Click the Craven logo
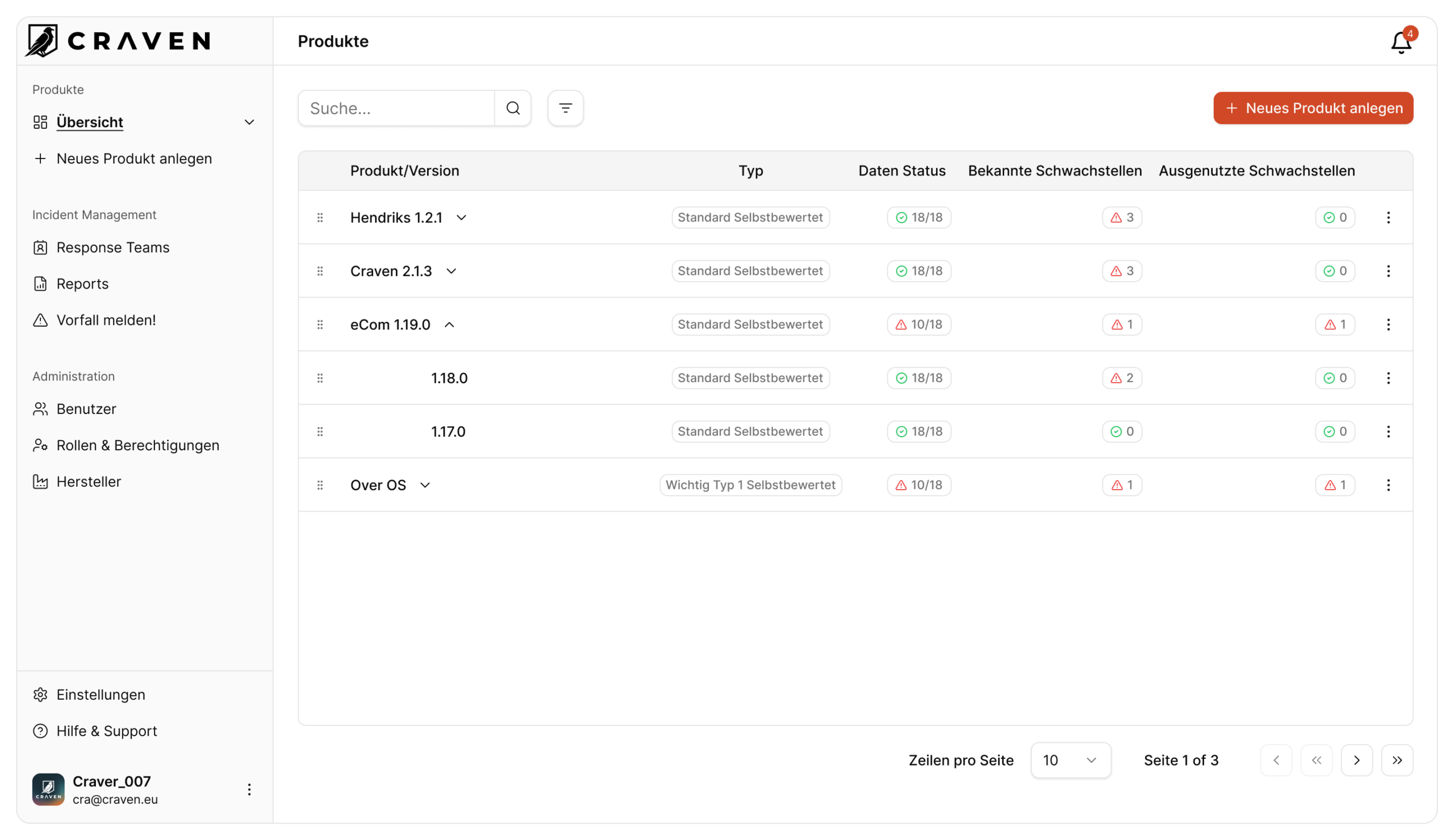 tap(118, 41)
